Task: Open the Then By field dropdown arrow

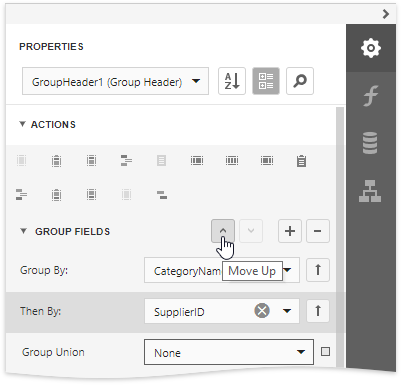Action: [287, 311]
